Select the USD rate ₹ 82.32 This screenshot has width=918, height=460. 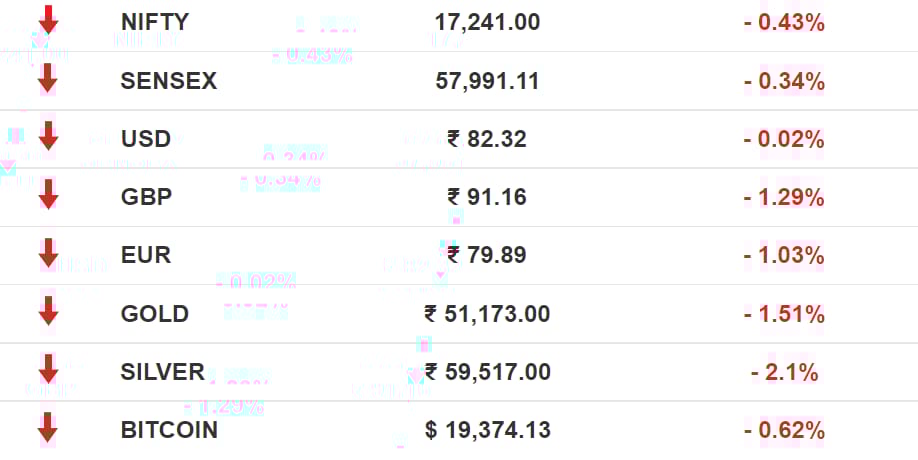487,139
